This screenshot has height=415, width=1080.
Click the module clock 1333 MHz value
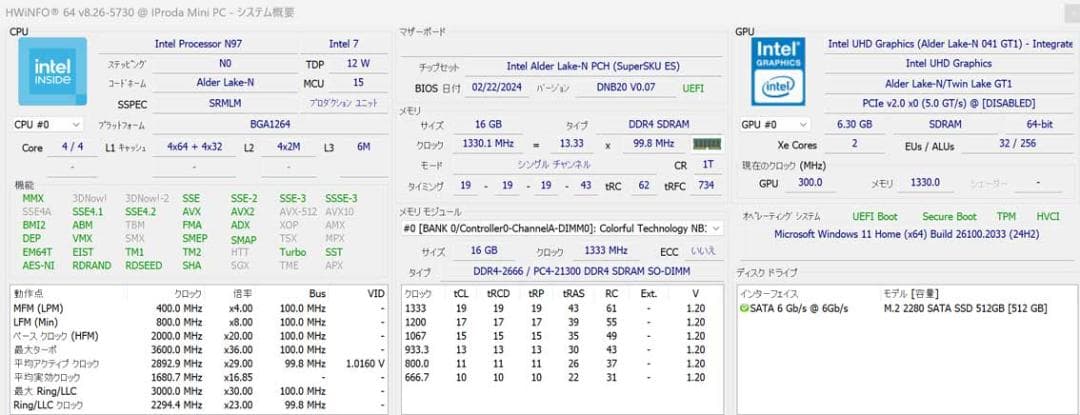click(605, 250)
